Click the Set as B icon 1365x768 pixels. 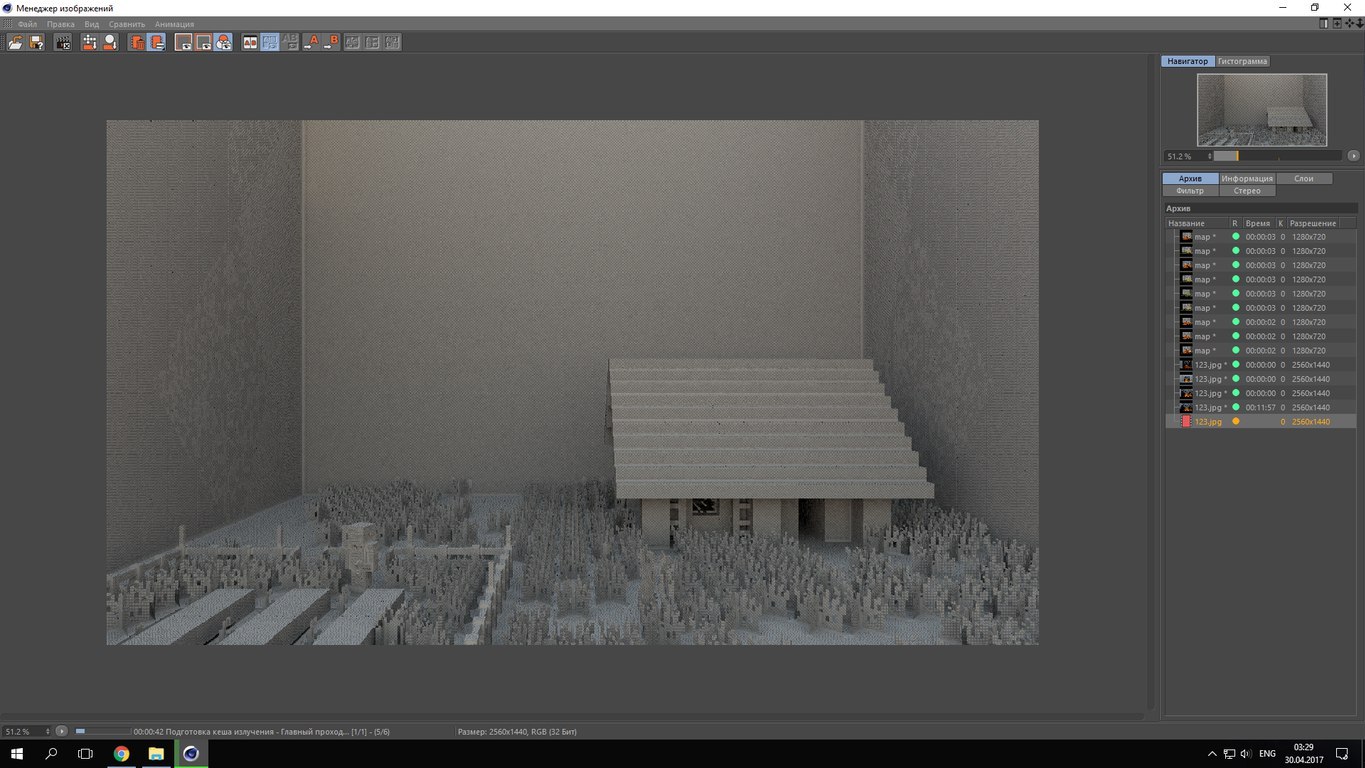[x=332, y=42]
